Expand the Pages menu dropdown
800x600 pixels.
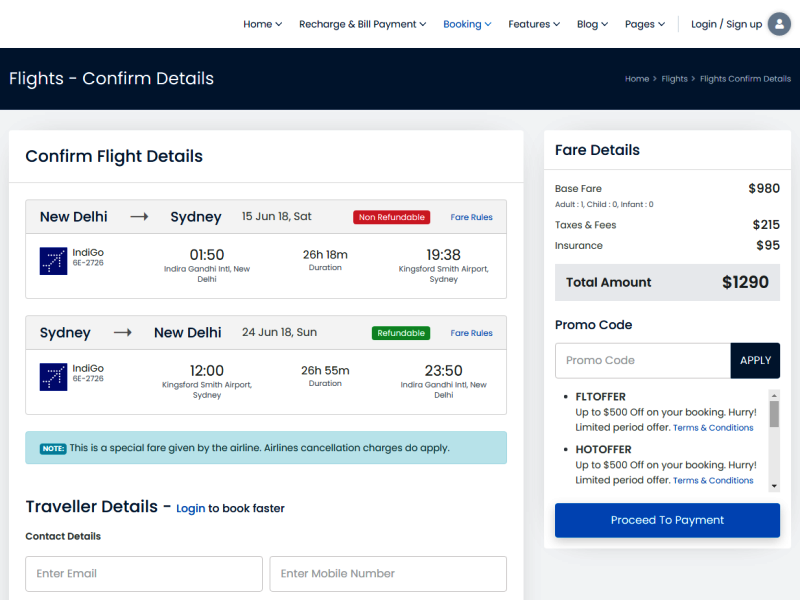(645, 24)
